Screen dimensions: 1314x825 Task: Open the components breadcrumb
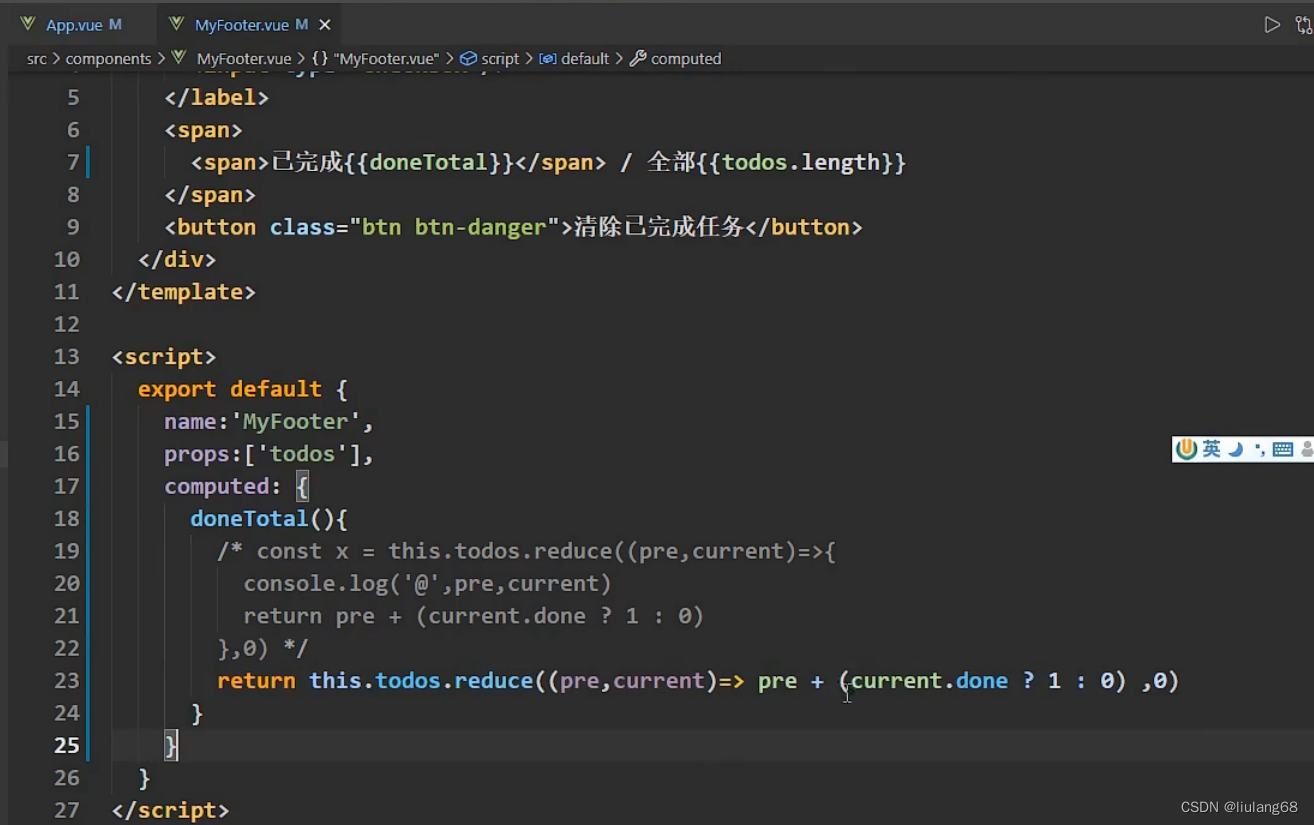click(x=108, y=59)
